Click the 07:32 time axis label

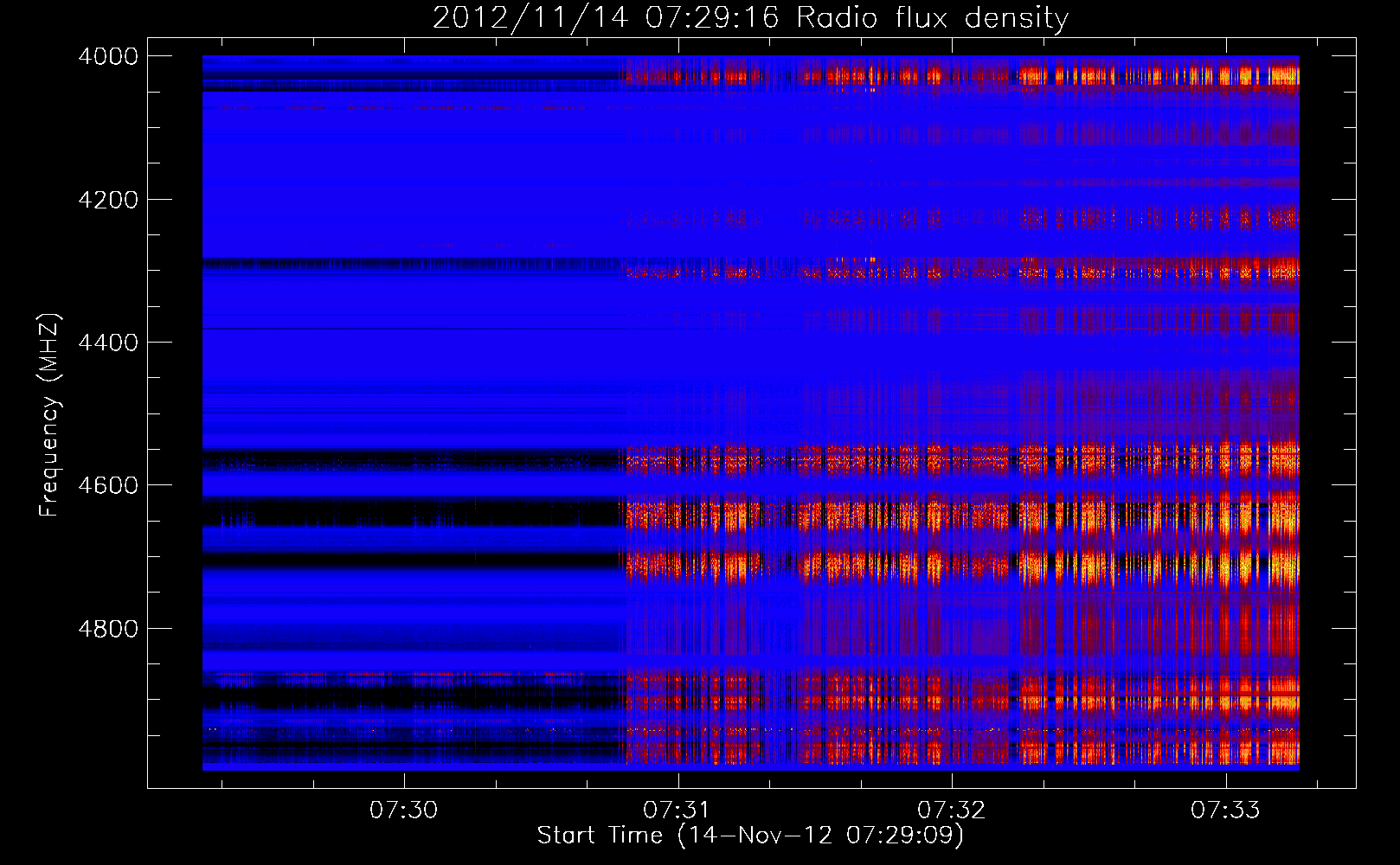pos(952,811)
